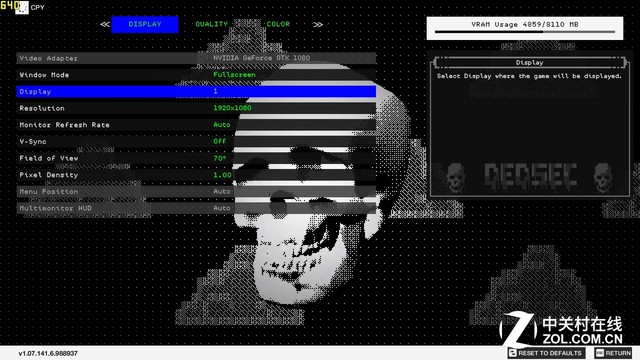Image resolution: width=640 pixels, height=360 pixels.
Task: Switch to the Quality tab
Action: (211, 24)
